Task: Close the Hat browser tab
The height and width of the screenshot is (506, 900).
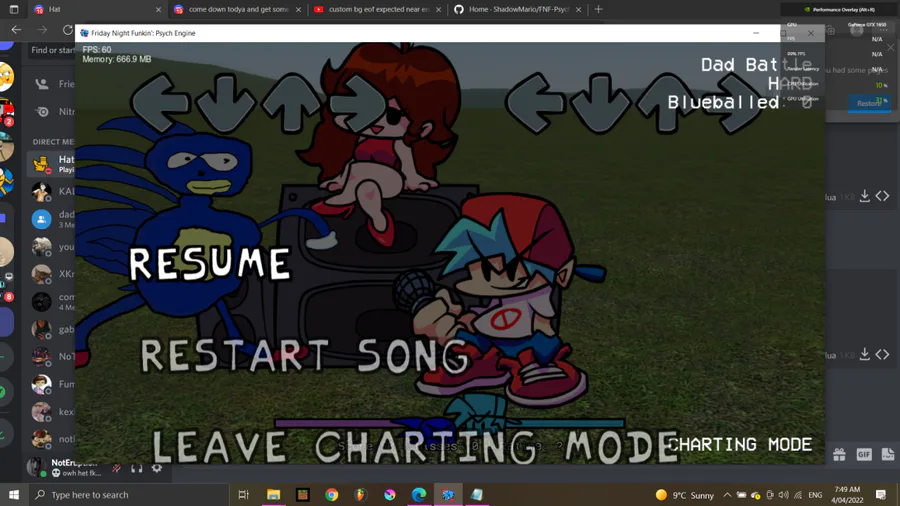Action: [x=158, y=10]
